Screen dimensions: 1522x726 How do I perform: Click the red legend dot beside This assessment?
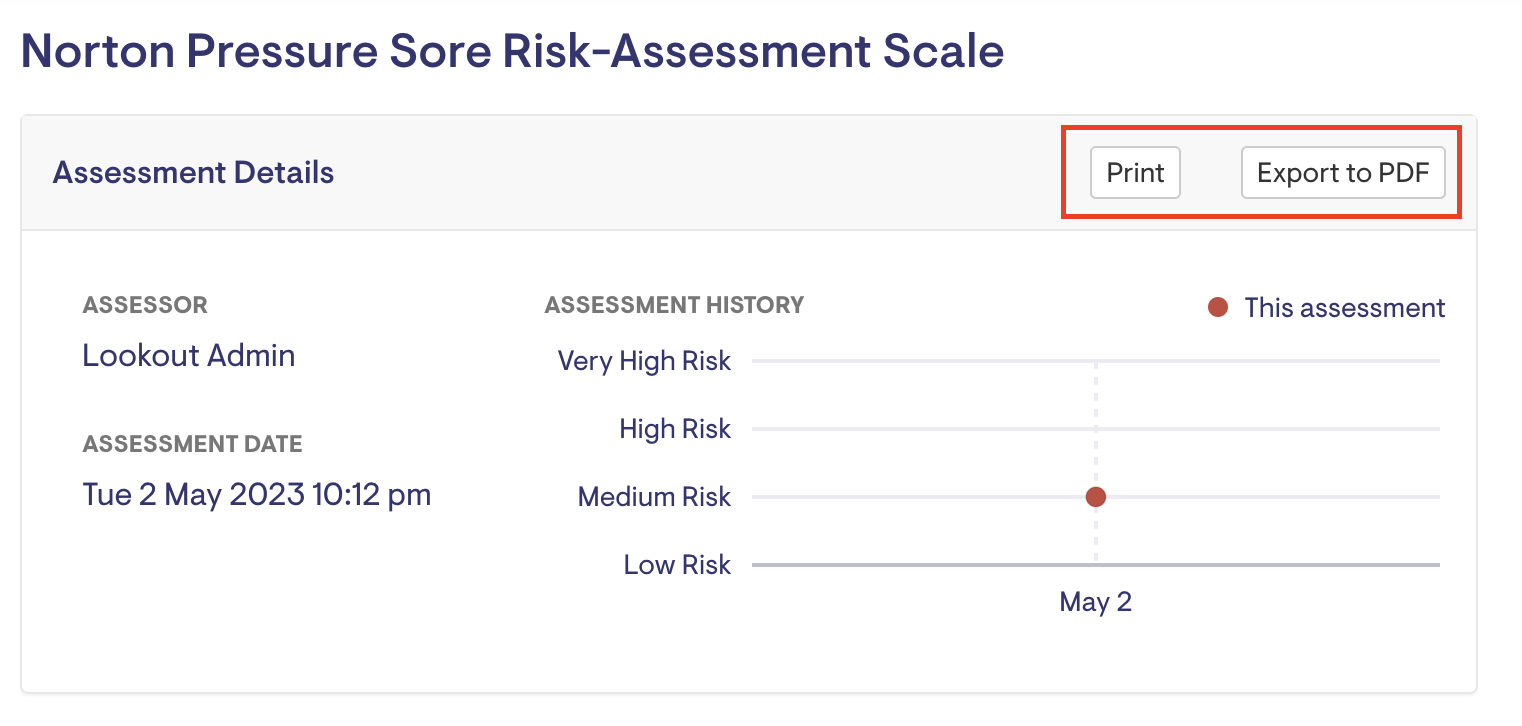(x=1217, y=308)
